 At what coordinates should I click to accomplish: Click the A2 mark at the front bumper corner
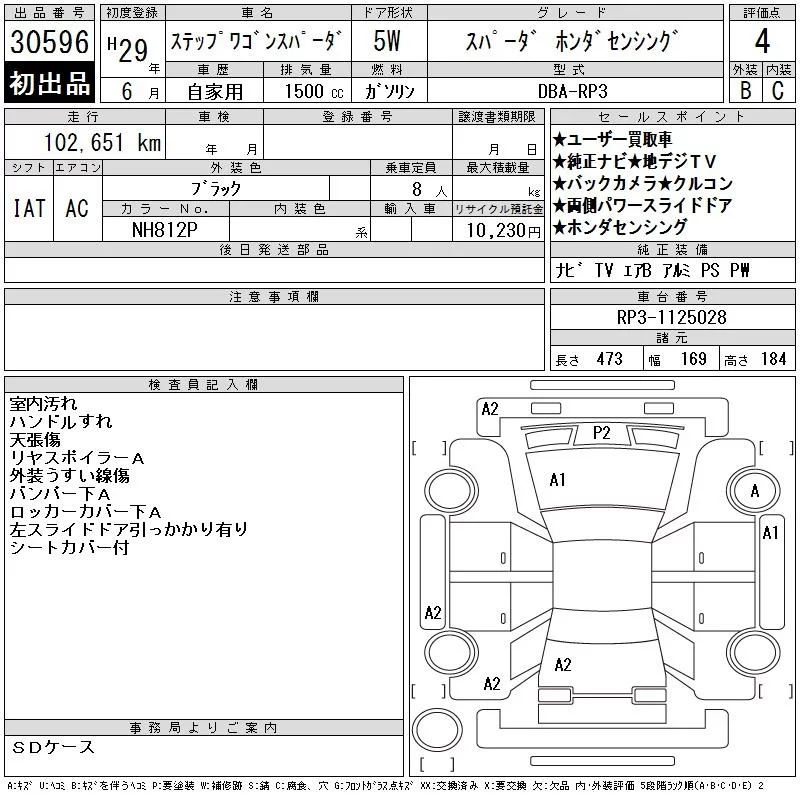coord(490,409)
